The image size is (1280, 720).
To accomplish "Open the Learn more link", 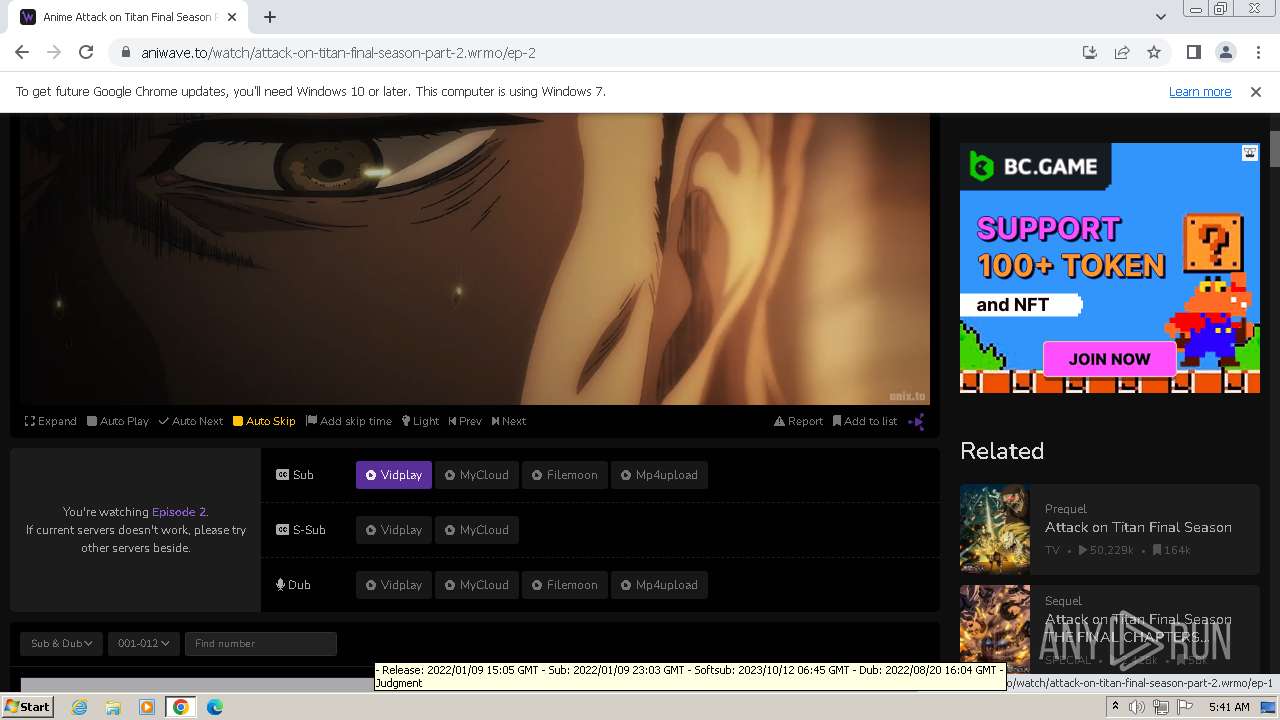I will click(1200, 91).
